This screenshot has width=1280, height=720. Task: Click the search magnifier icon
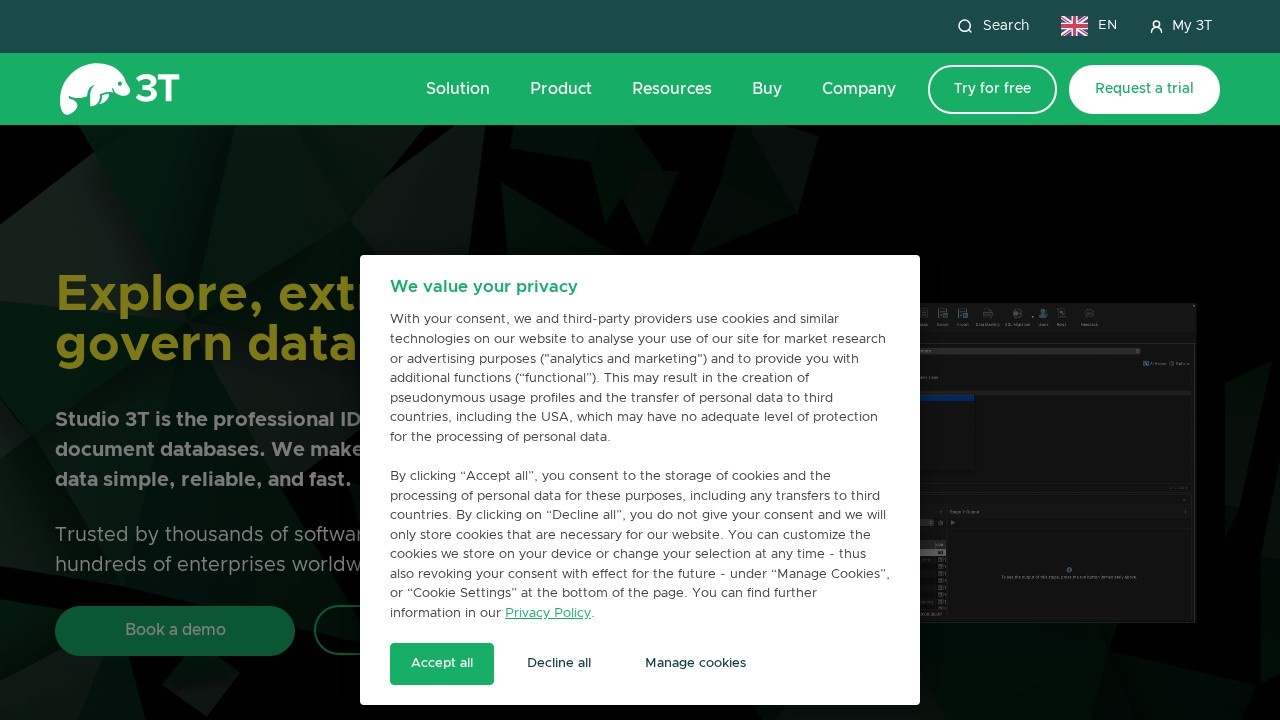tap(965, 26)
